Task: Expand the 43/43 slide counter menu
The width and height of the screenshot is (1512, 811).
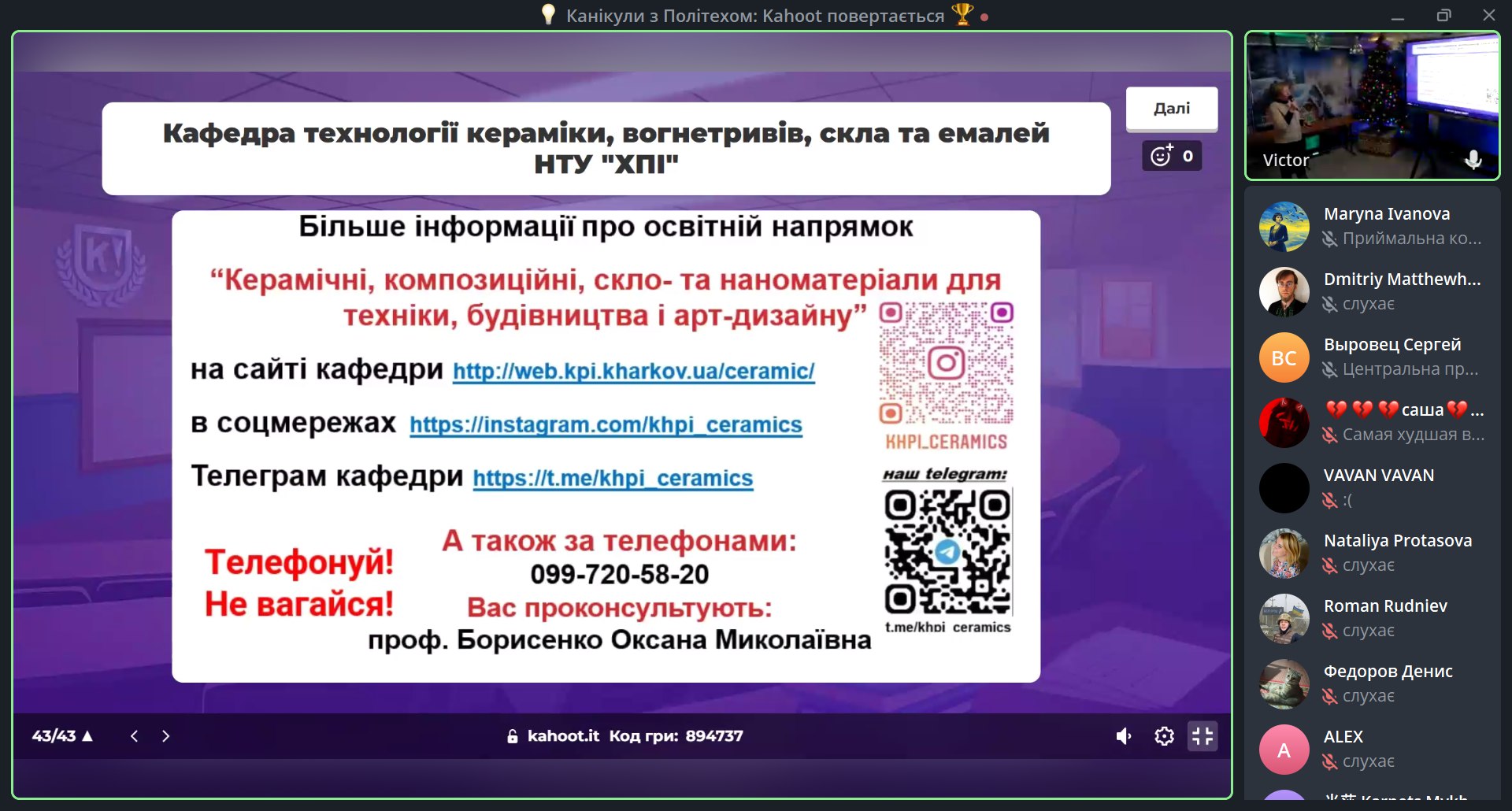Action: (x=62, y=736)
